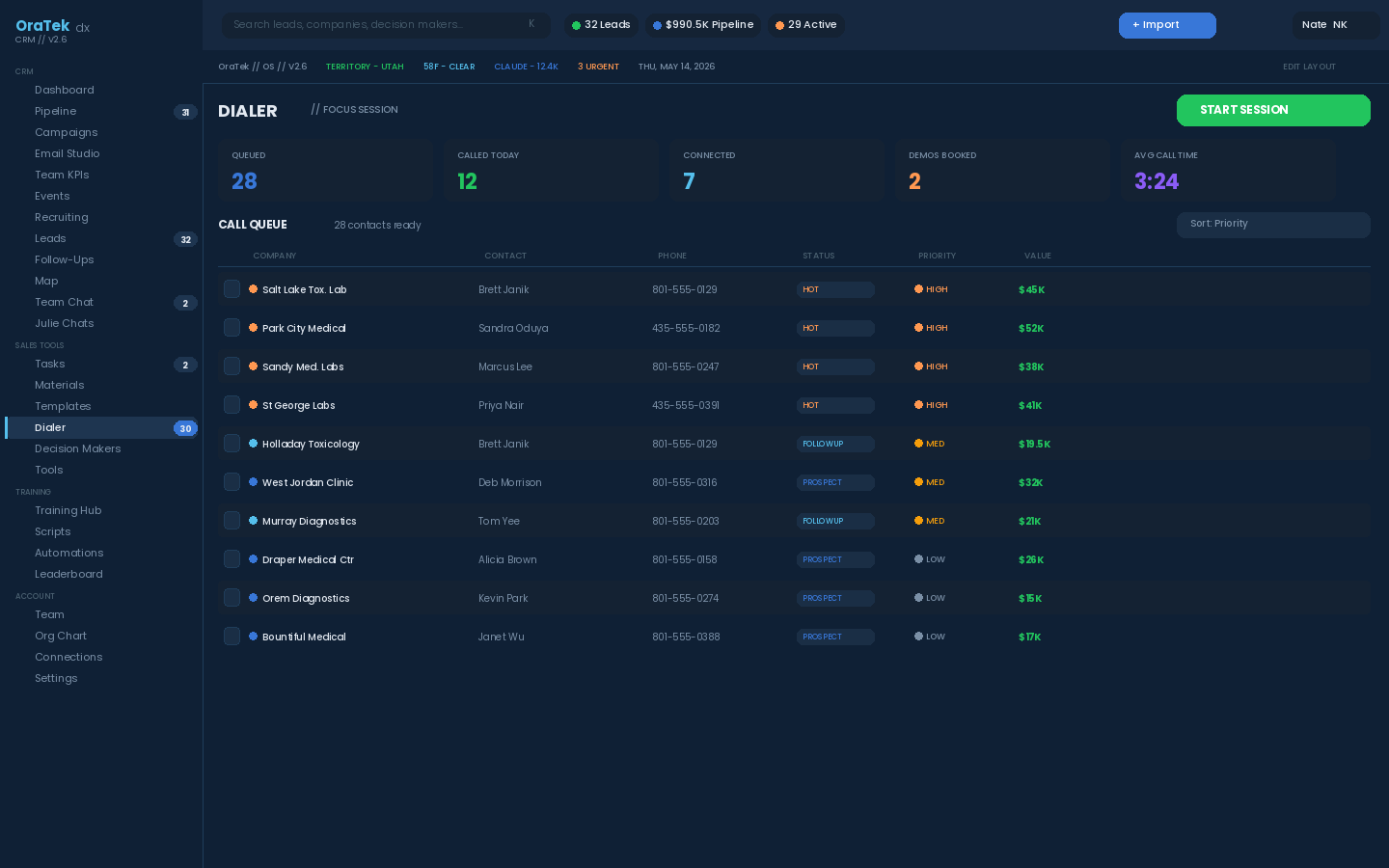Open the Sort: Priority dropdown
Screen dimensions: 1389x868
[x=1273, y=224]
